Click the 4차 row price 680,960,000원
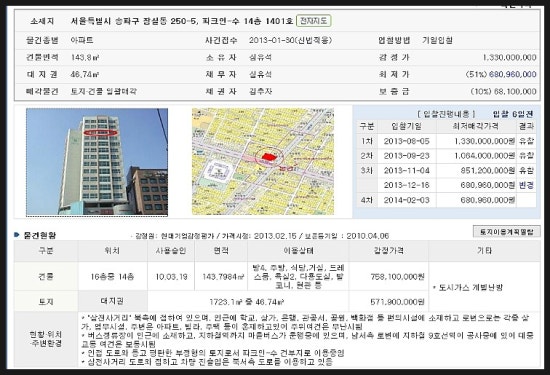 (488, 200)
